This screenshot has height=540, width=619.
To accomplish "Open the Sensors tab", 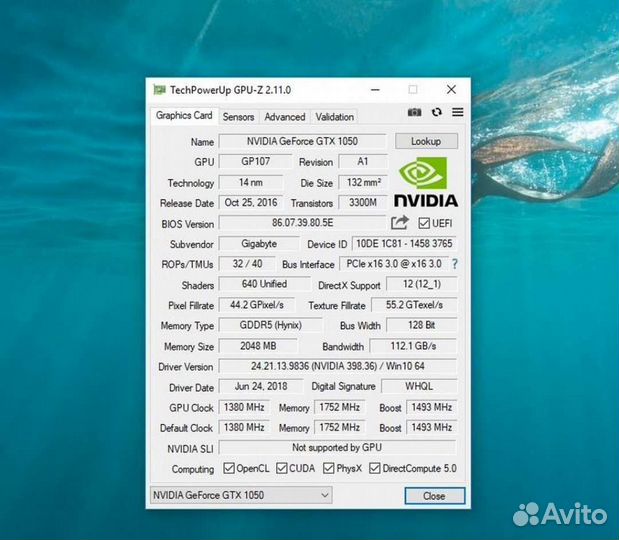I will 238,117.
